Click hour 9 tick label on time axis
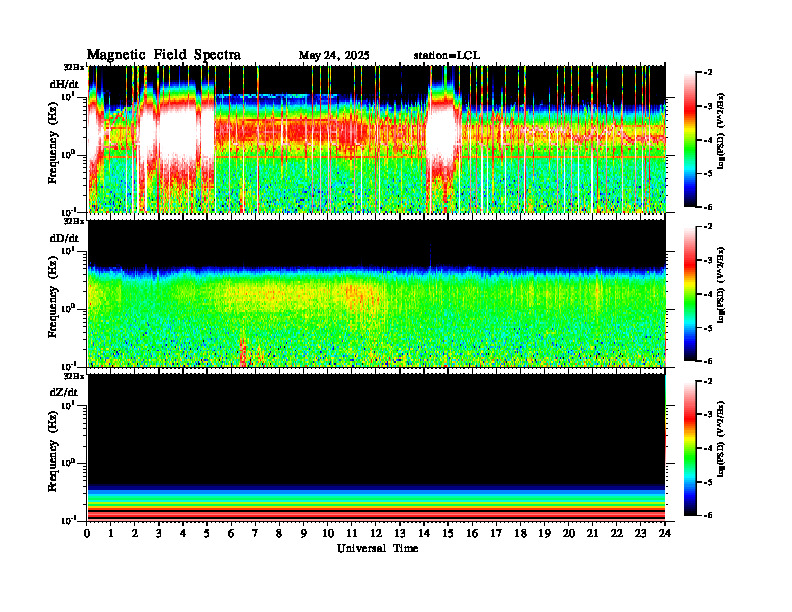The height and width of the screenshot is (612, 792). pos(304,534)
